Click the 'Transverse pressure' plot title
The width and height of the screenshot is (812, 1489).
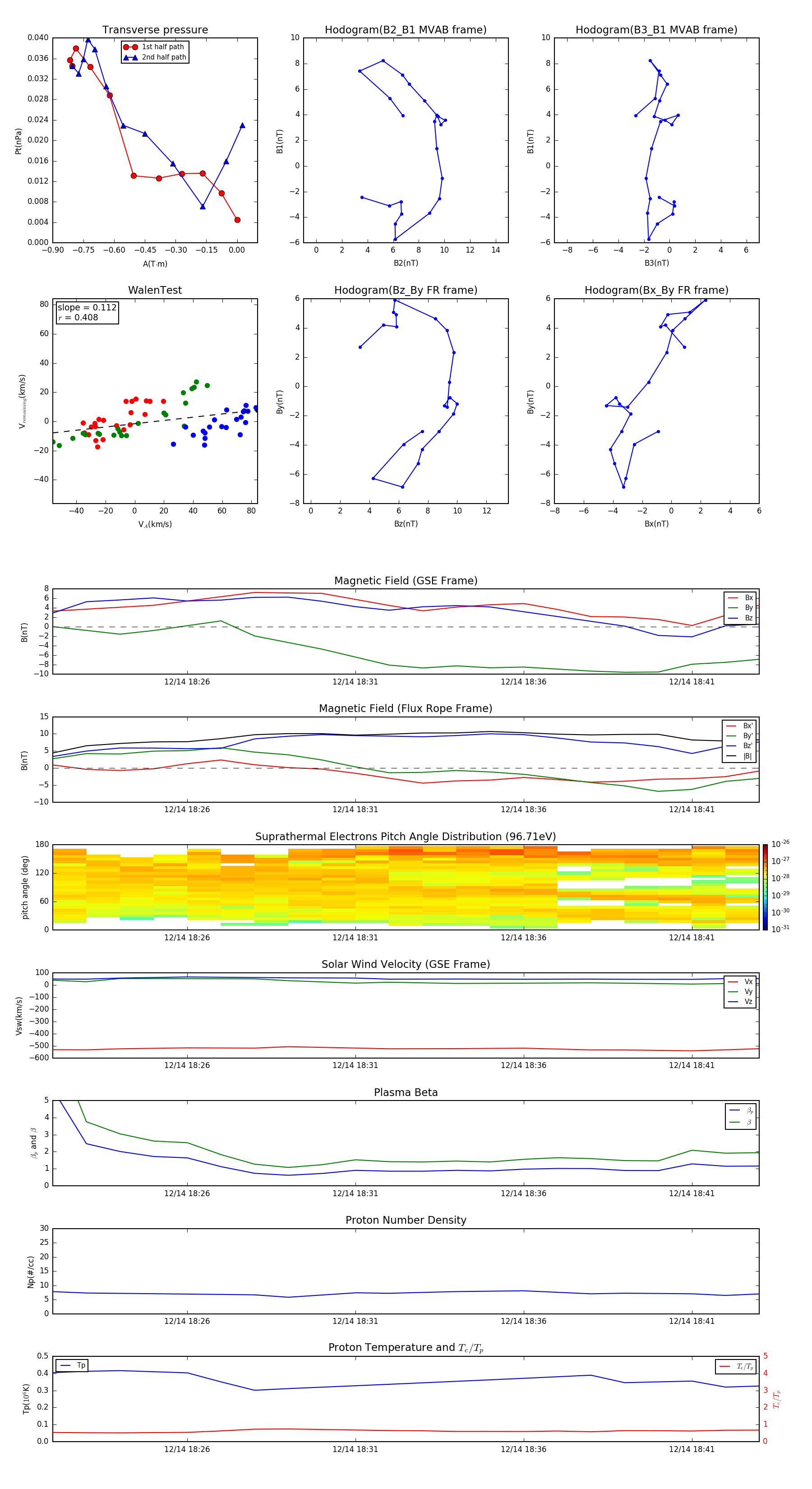point(155,30)
